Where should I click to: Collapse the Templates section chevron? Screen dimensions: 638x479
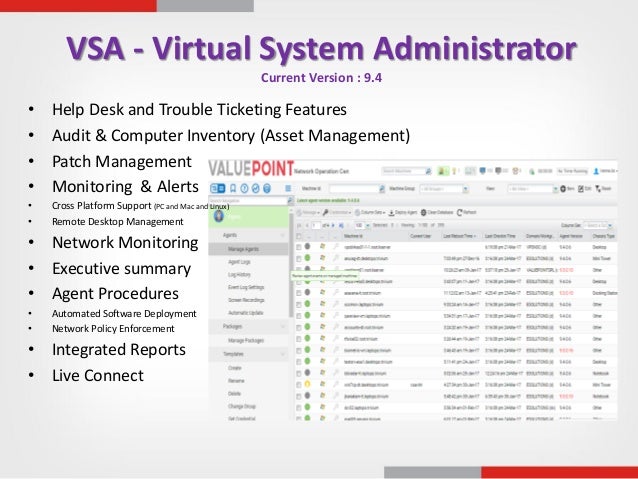tap(283, 354)
